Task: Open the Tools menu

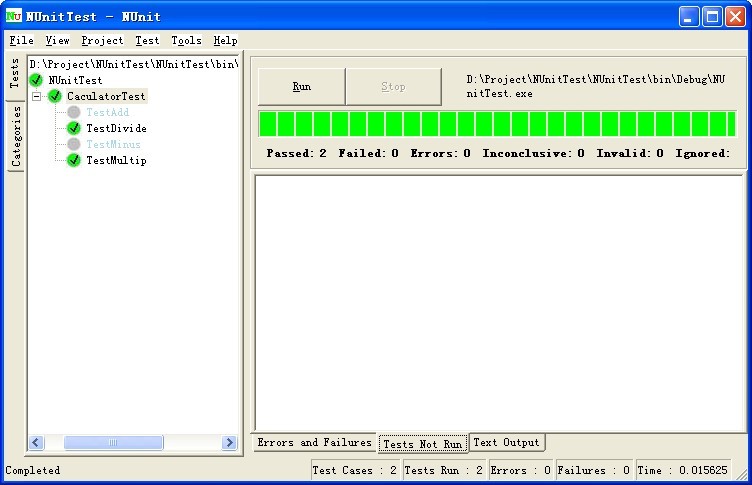Action: [x=186, y=41]
